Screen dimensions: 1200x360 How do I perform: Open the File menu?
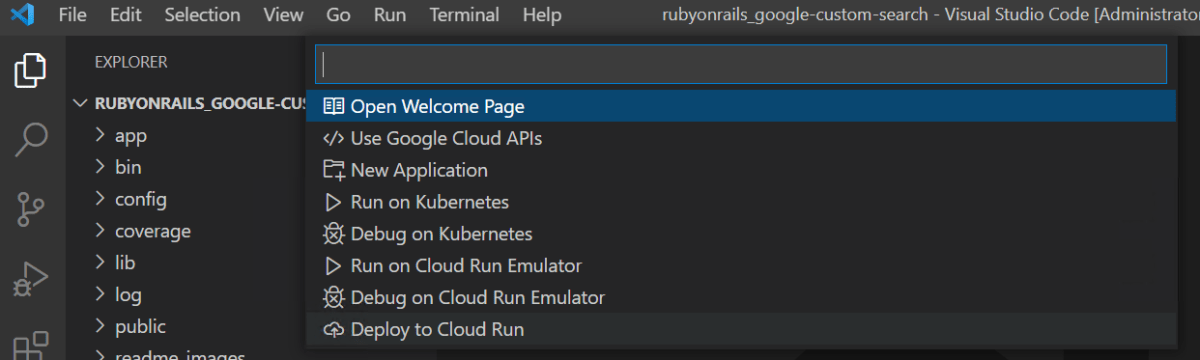point(73,15)
